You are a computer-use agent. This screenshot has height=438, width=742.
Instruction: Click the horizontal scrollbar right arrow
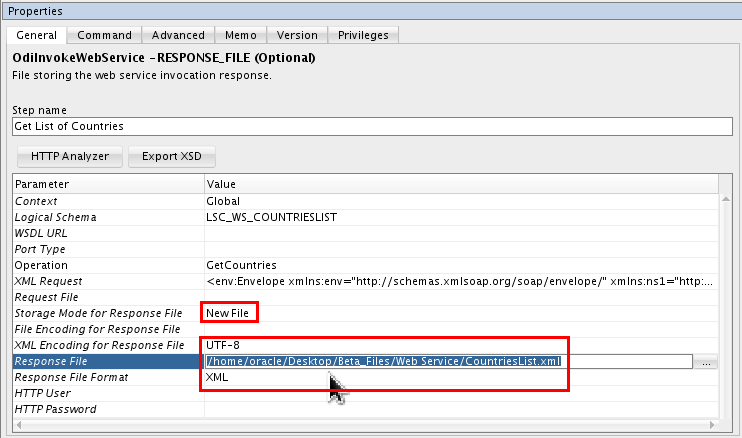[x=712, y=425]
